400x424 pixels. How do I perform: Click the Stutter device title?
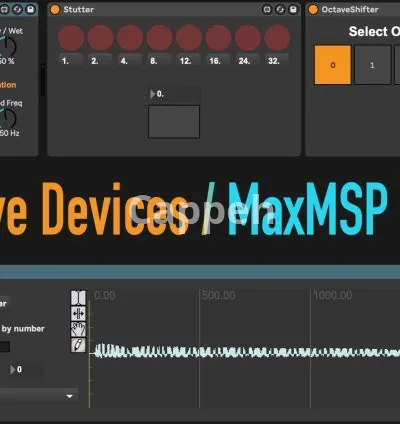point(79,10)
